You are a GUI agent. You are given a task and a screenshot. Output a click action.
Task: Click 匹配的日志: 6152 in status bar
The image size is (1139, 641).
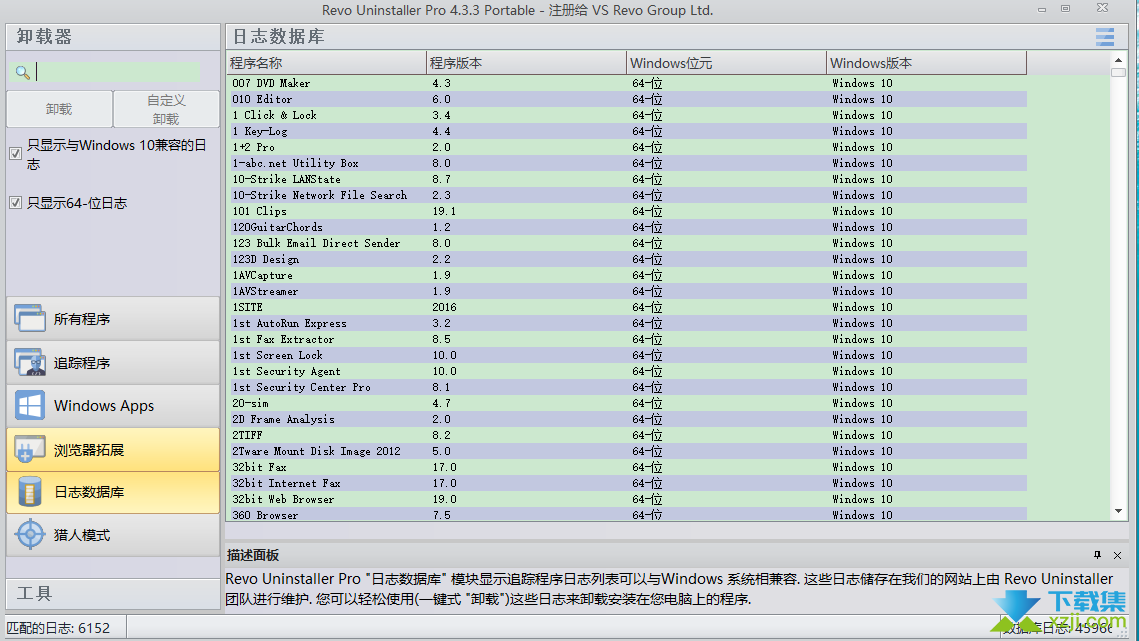tap(58, 628)
